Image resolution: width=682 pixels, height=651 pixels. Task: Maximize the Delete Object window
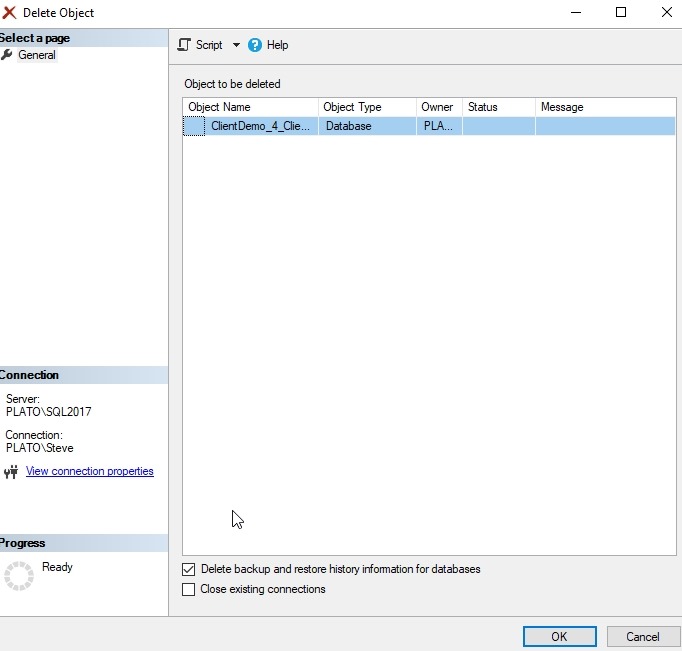(621, 13)
